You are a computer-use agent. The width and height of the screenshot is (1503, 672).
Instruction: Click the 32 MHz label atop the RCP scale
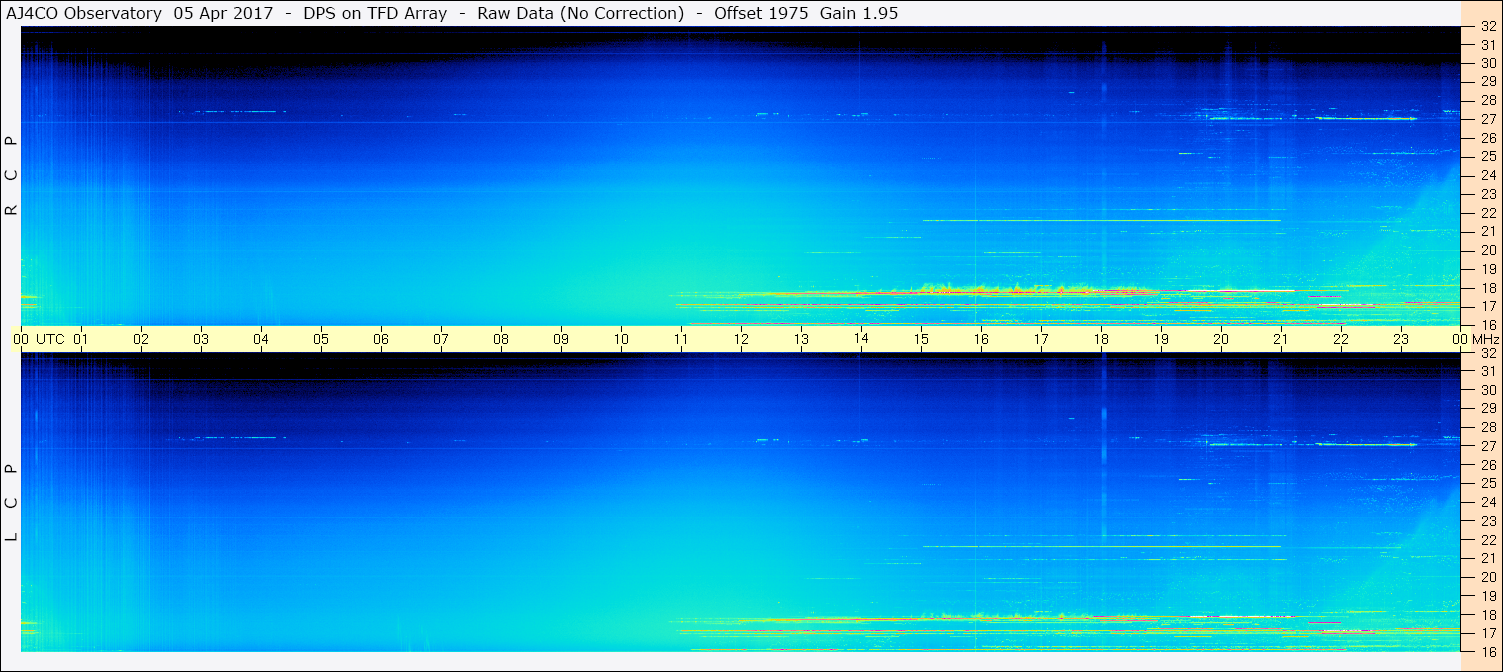[1487, 27]
